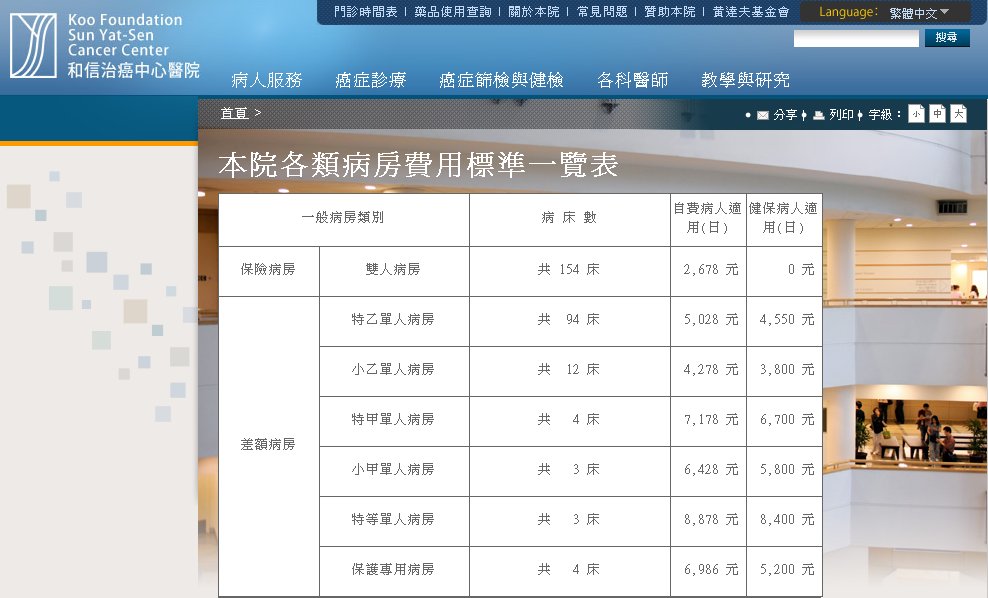Click the 4,550 元 cell
988x598 pixels.
point(784,321)
